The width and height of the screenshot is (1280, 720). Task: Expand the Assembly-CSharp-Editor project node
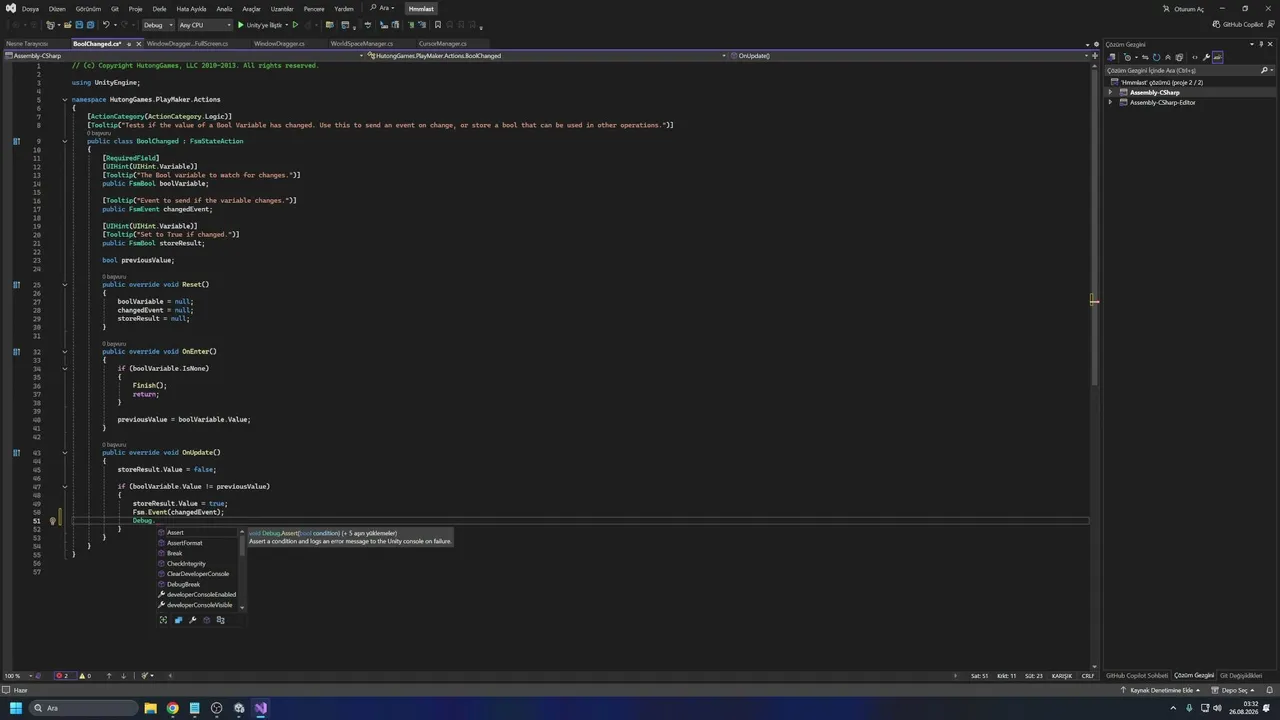pyautogui.click(x=1110, y=102)
